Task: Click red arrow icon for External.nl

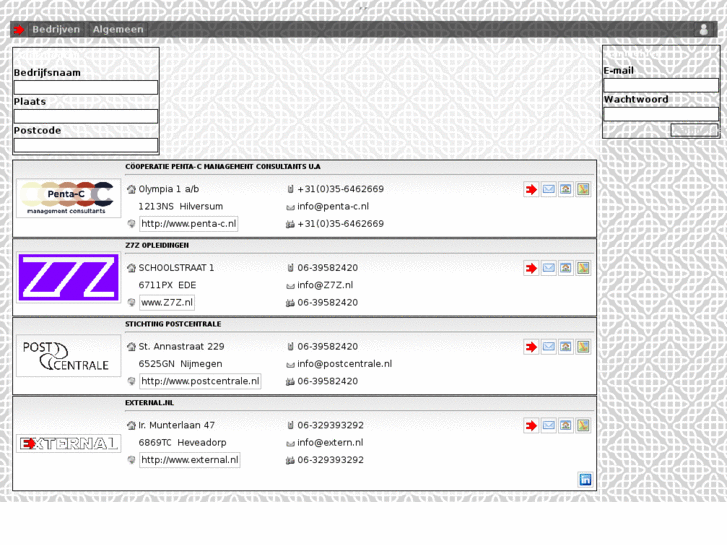Action: pyautogui.click(x=531, y=426)
